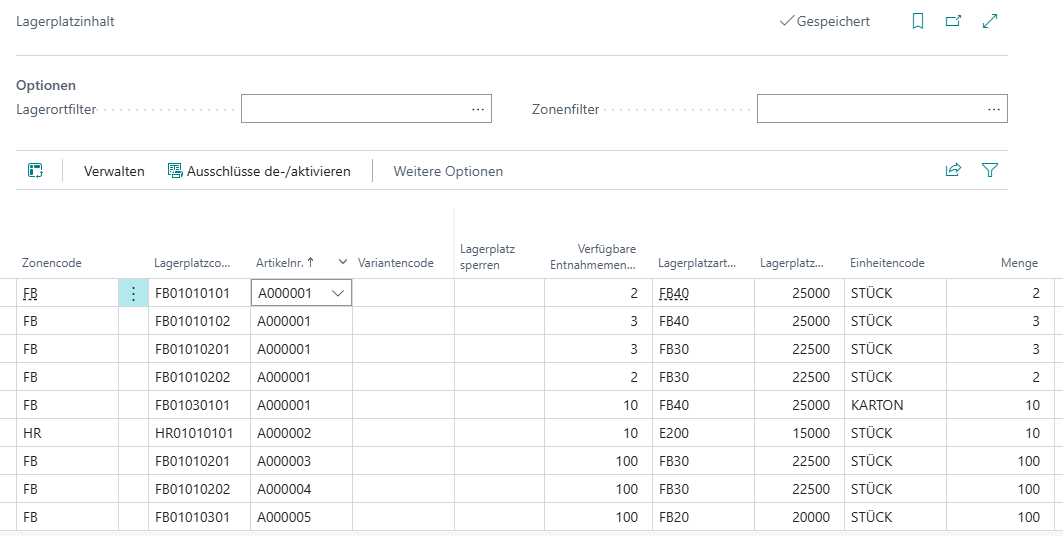Click the list view icon left of Verwalten
The width and height of the screenshot is (1063, 536).
click(x=35, y=171)
